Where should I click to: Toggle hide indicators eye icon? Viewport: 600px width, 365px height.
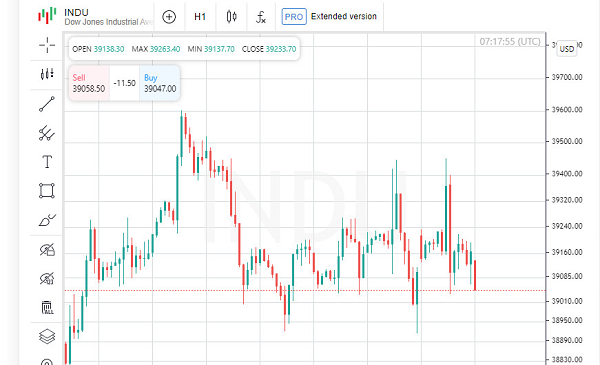[47, 279]
